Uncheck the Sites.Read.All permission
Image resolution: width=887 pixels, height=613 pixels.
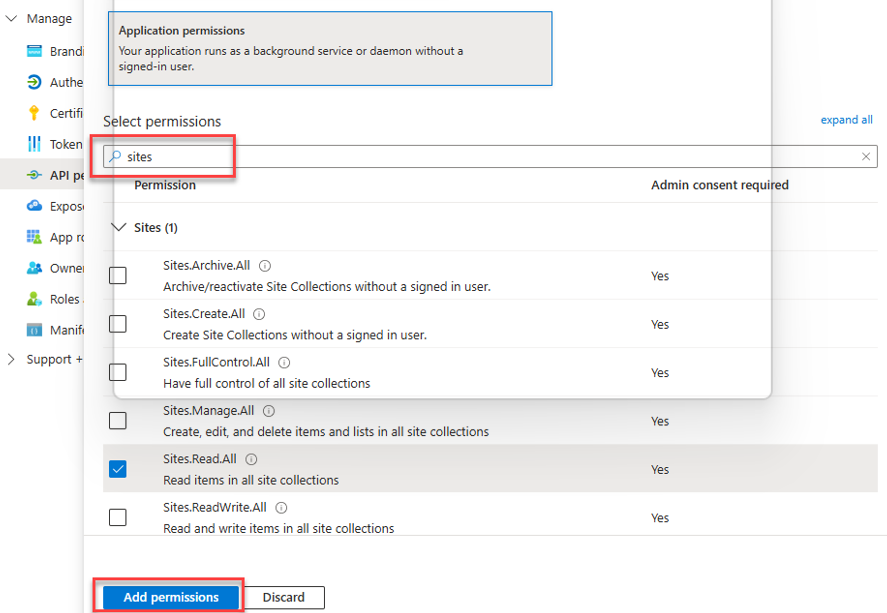pos(118,469)
